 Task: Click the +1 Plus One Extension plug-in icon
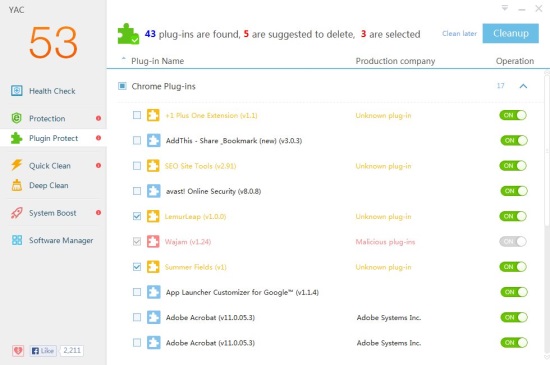[153, 115]
